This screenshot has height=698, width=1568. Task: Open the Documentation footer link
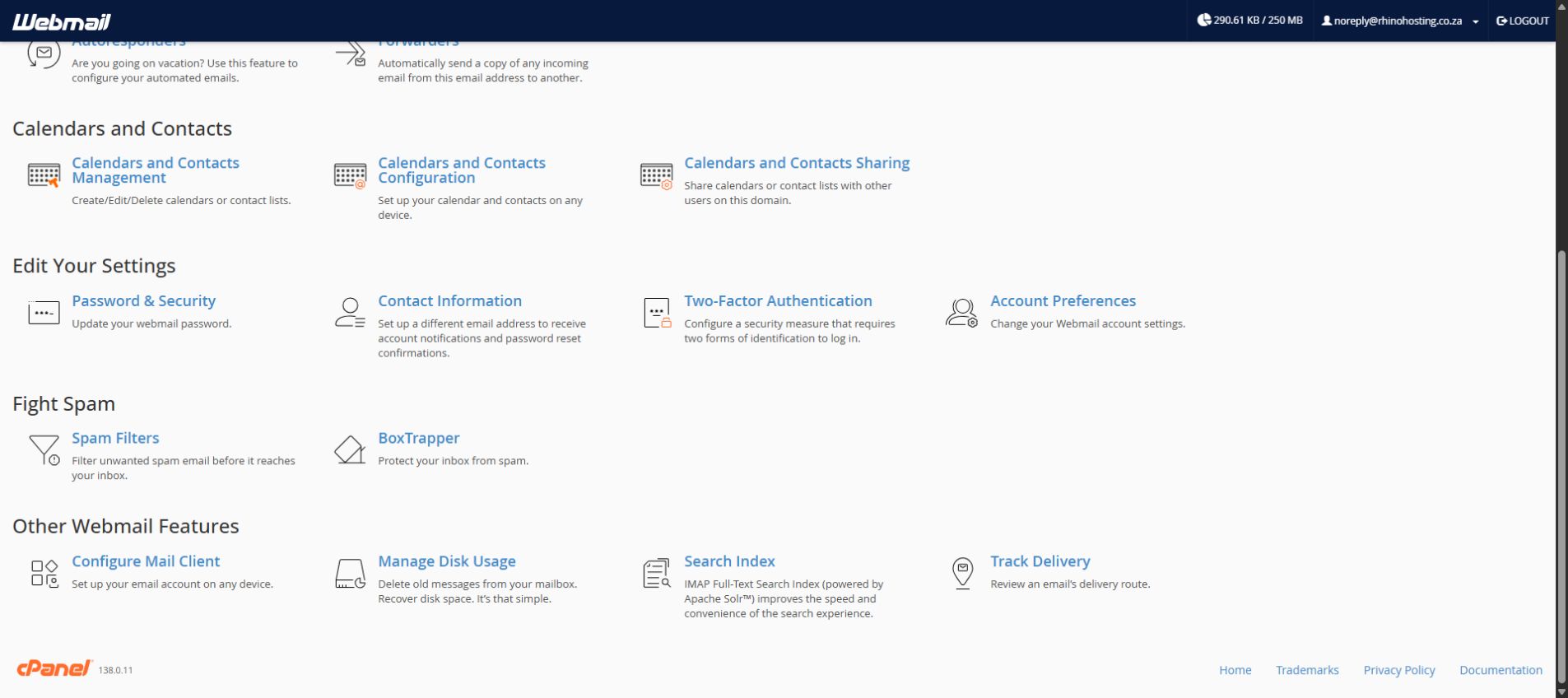point(1501,670)
